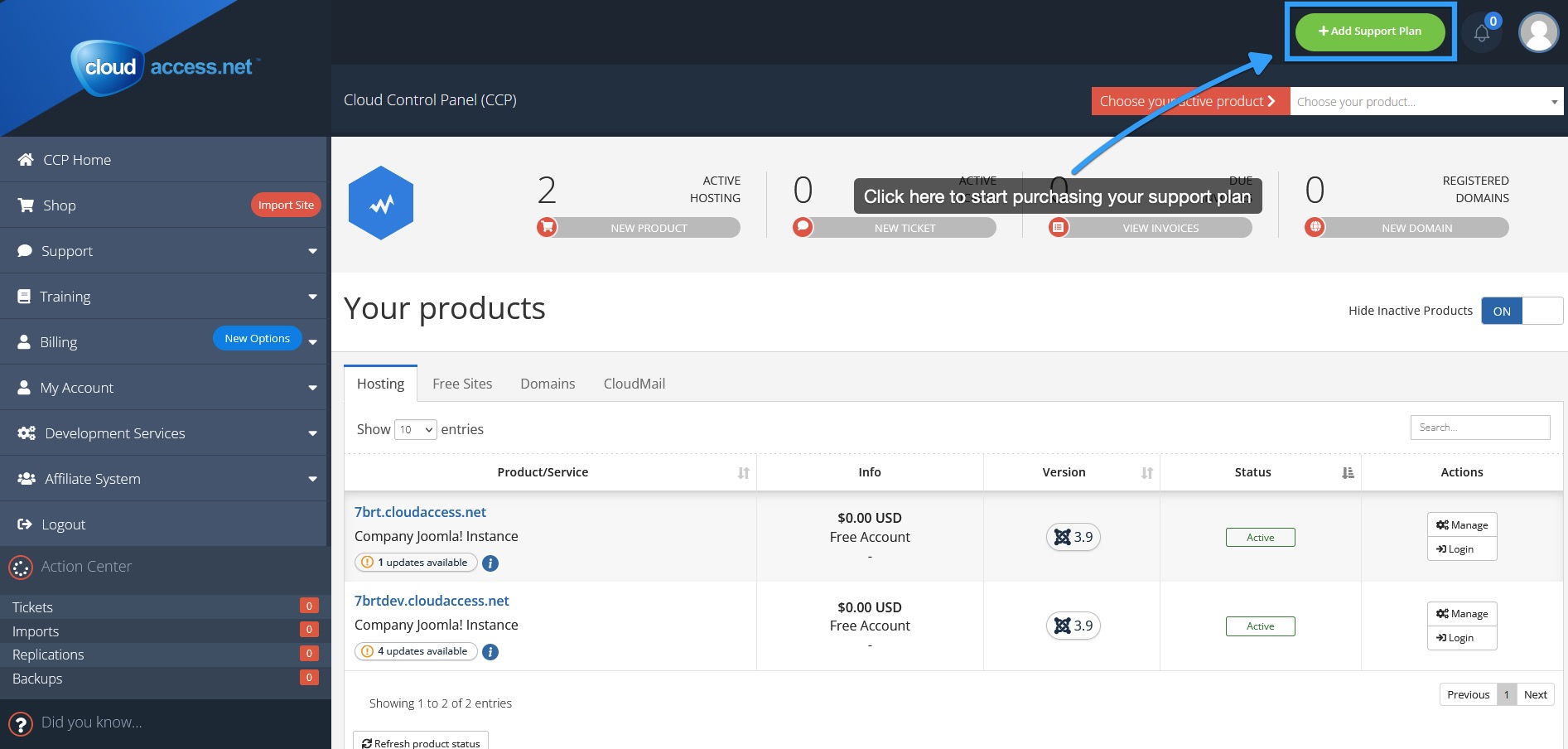Open the Choose your product dropdown

pyautogui.click(x=1426, y=101)
